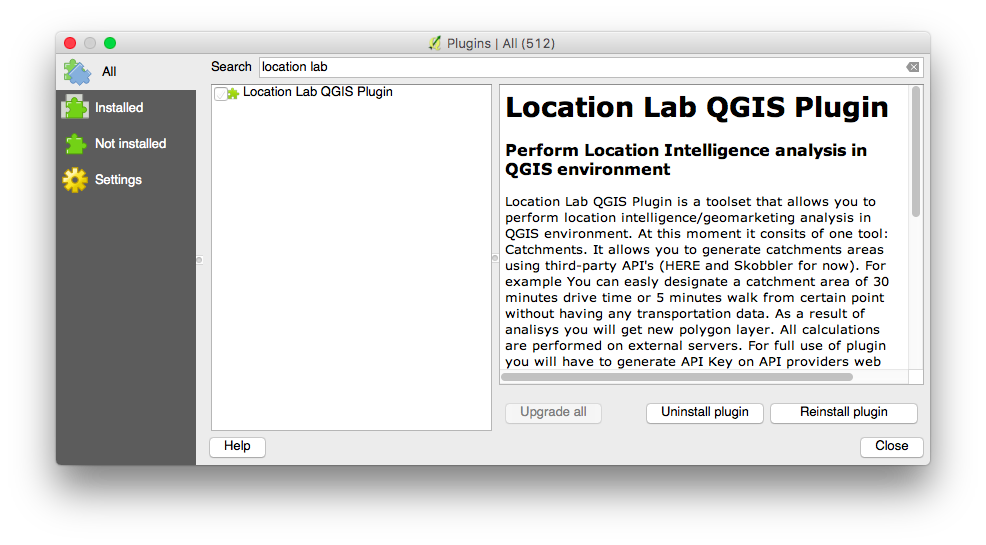Switch to the Installed tab label
The height and width of the screenshot is (545, 986).
point(119,107)
